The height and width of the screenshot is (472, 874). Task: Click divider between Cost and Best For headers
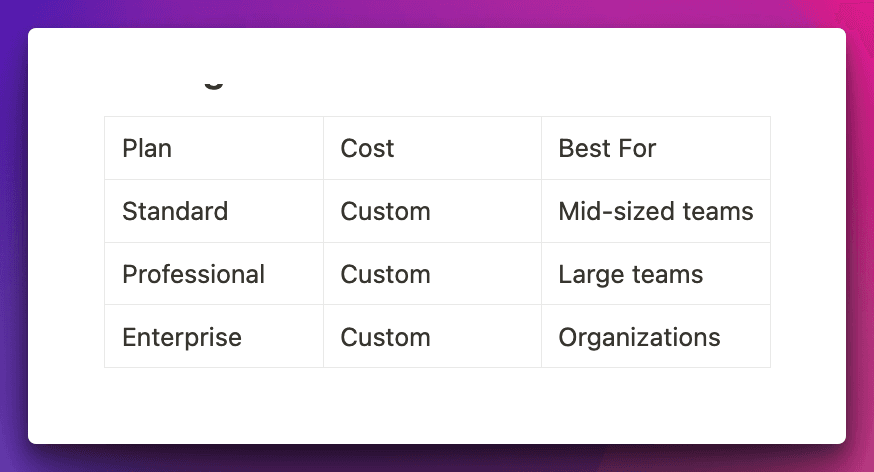click(x=541, y=149)
